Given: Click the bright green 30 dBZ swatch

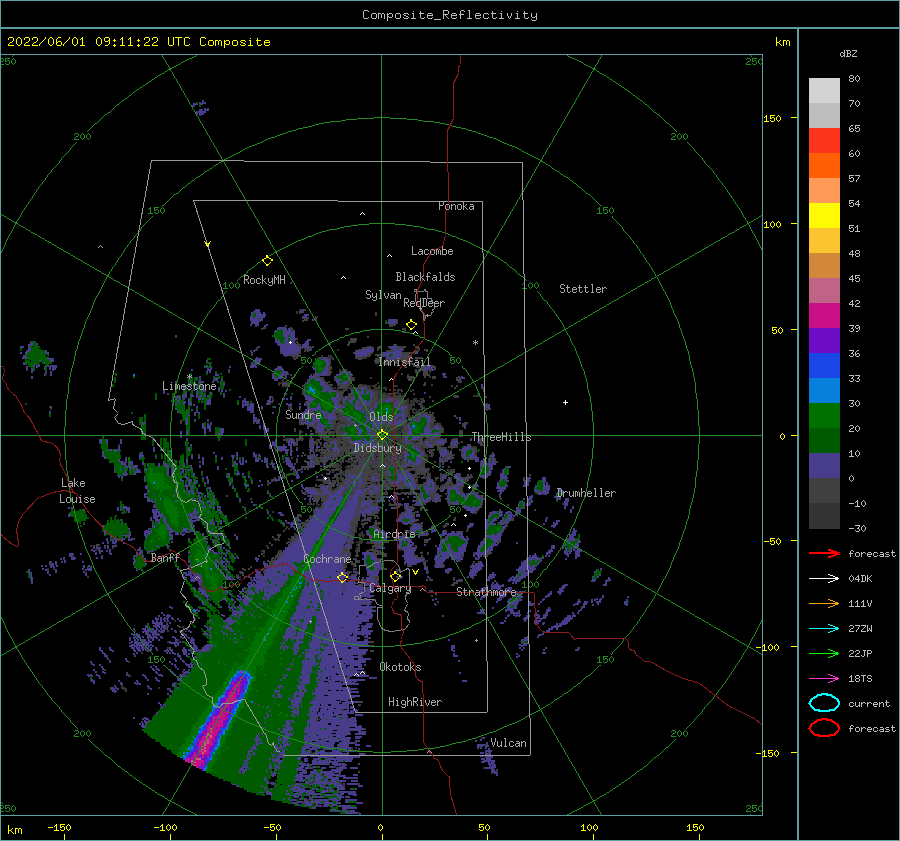Looking at the screenshot, I should [x=824, y=415].
